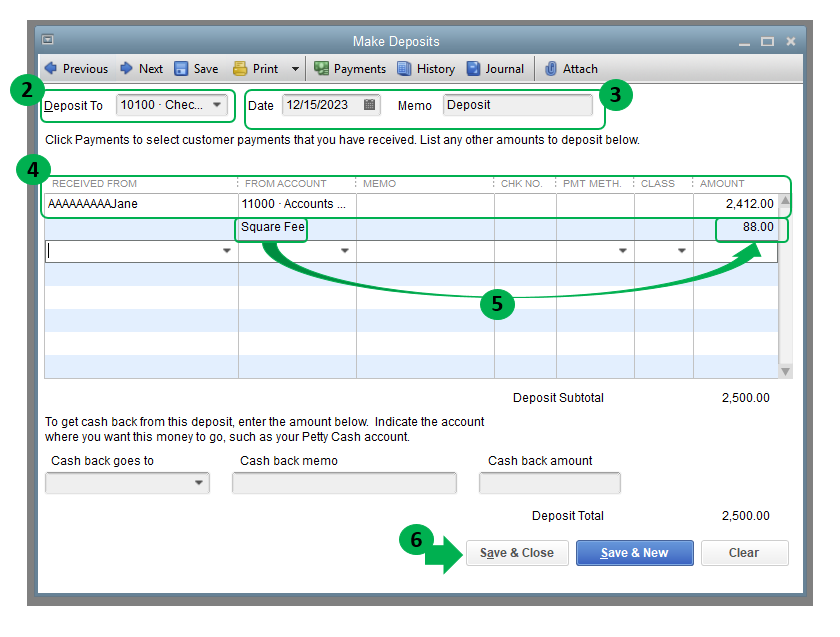The width and height of the screenshot is (840, 637).
Task: Click the Print printer icon
Action: [x=240, y=69]
